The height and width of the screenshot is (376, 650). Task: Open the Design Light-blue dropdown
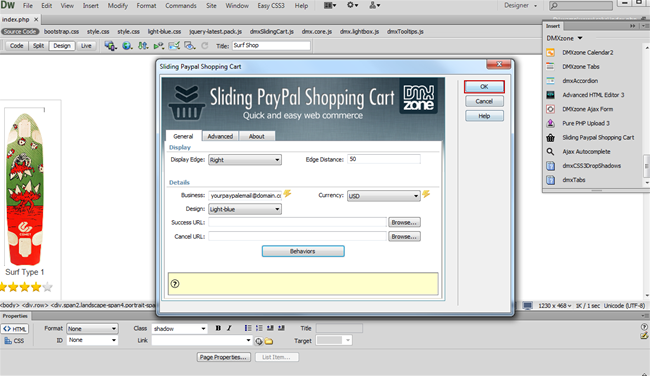[x=245, y=209]
